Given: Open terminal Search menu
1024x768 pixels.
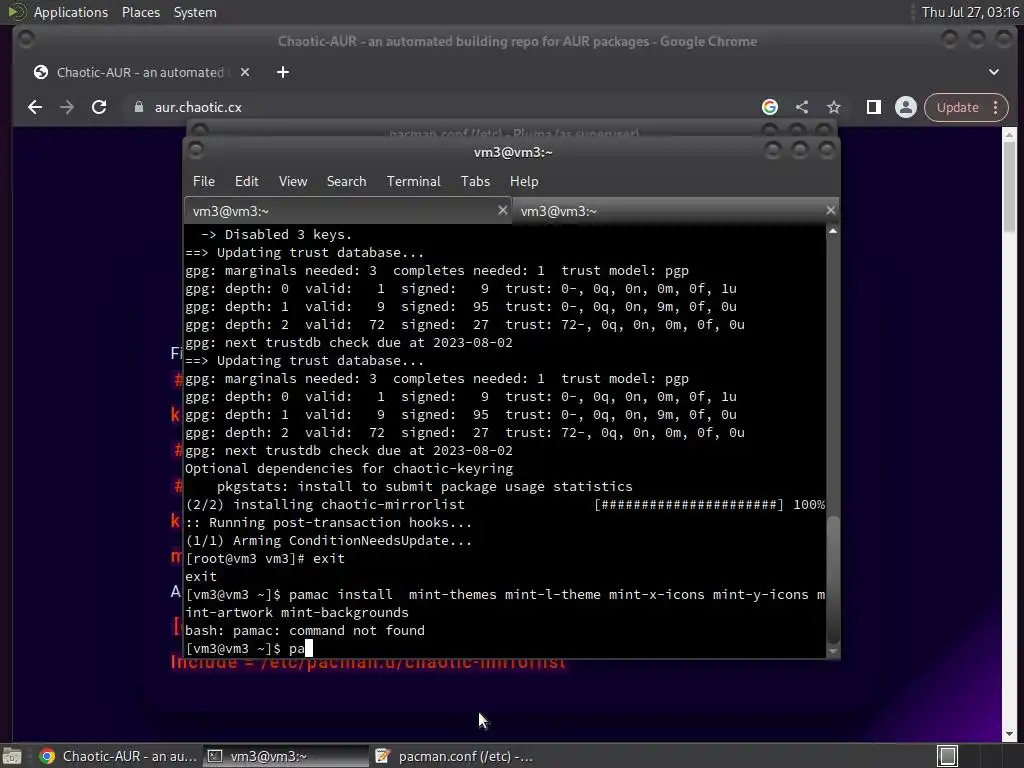Looking at the screenshot, I should (x=346, y=182).
